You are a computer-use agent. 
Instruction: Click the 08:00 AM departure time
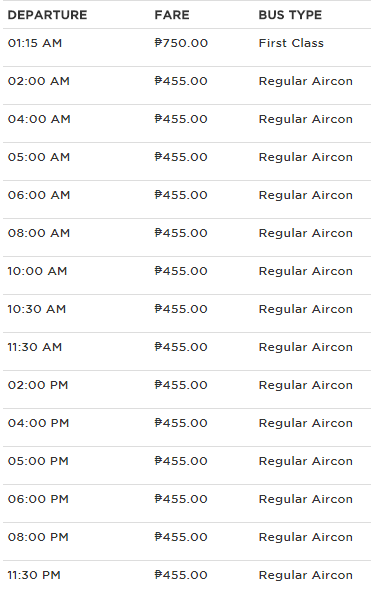[39, 233]
